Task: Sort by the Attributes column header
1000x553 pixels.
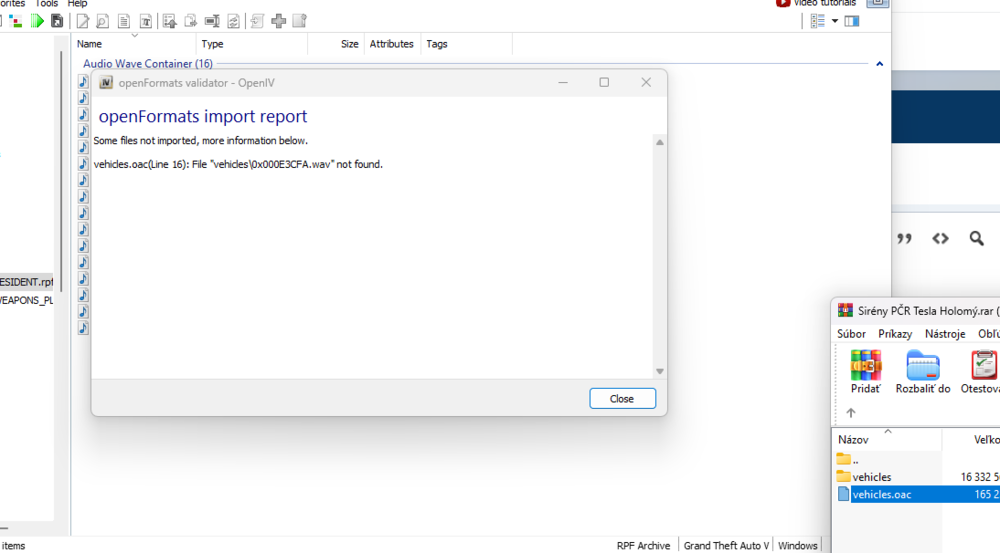Action: coord(392,44)
